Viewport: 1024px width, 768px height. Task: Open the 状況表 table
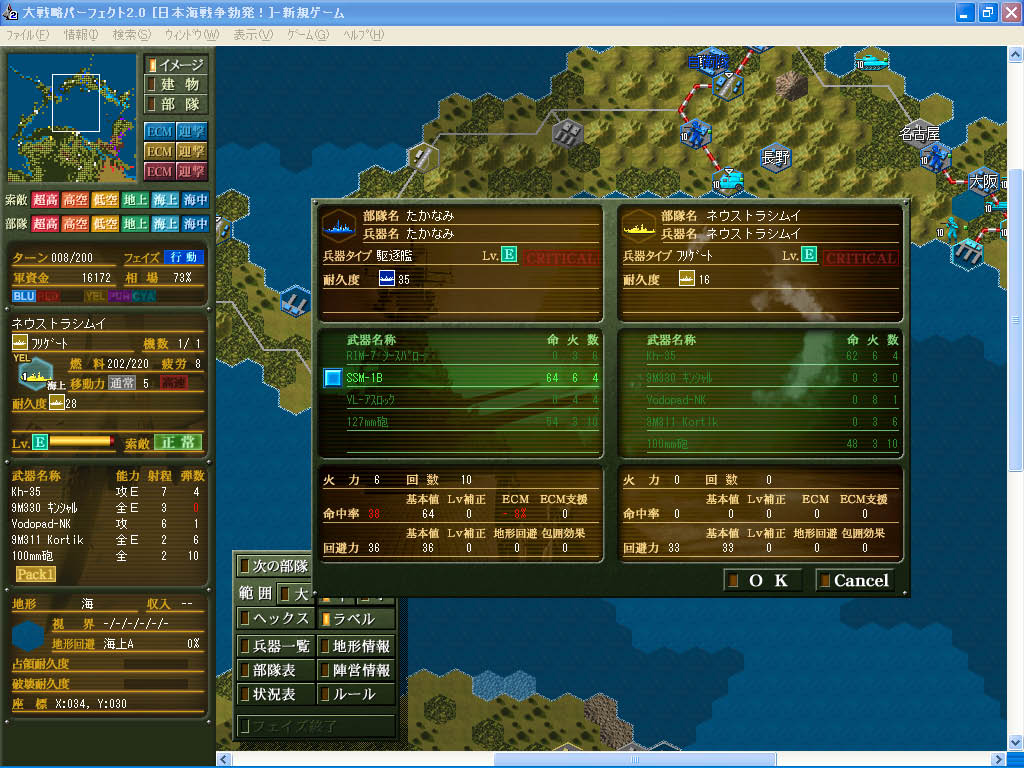pos(275,694)
